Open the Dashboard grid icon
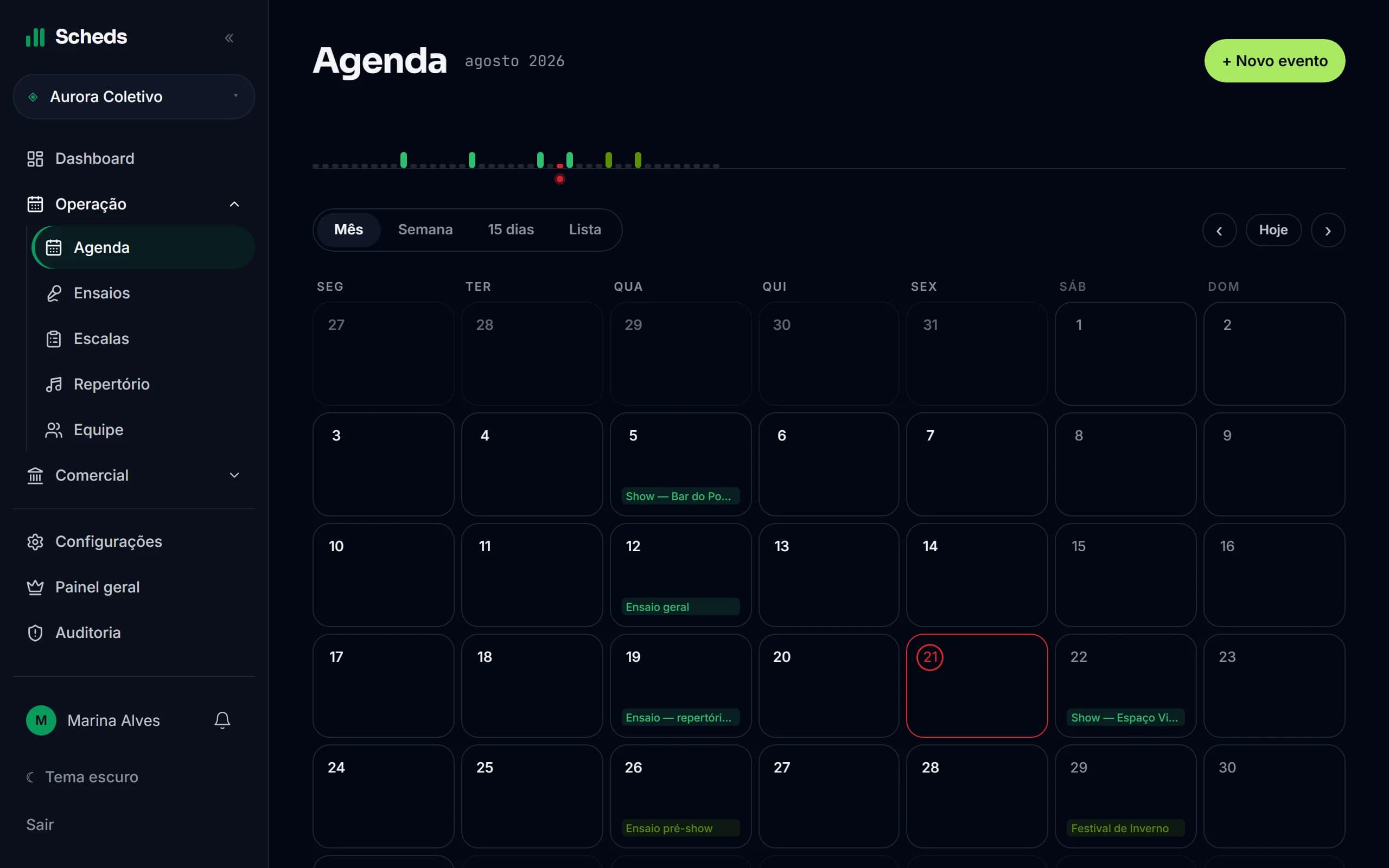Viewport: 1389px width, 868px height. click(x=35, y=159)
